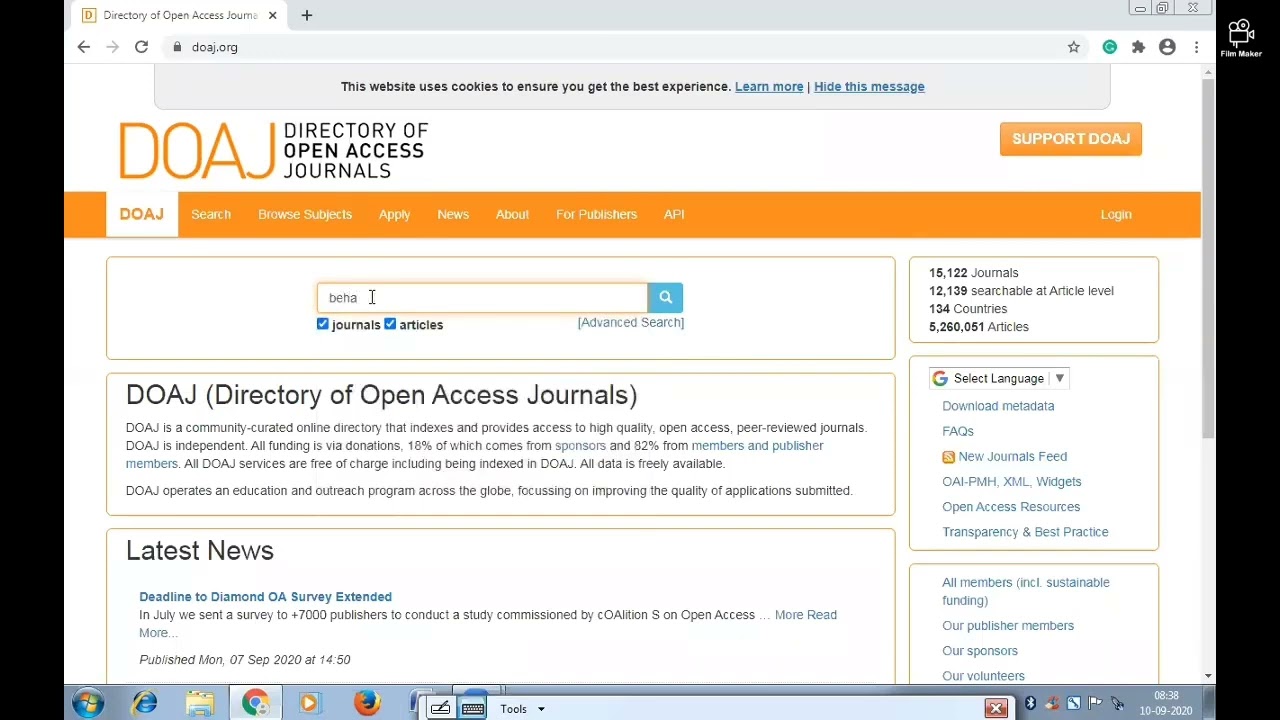Click the DOAJ logo

click(x=273, y=150)
